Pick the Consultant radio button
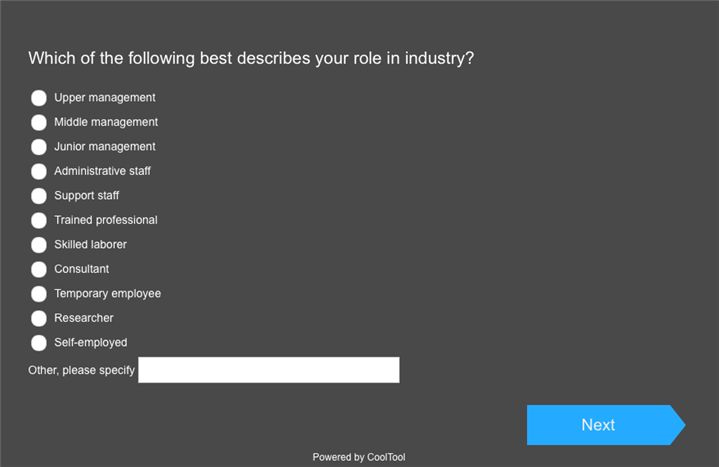This screenshot has width=719, height=467. coord(39,269)
